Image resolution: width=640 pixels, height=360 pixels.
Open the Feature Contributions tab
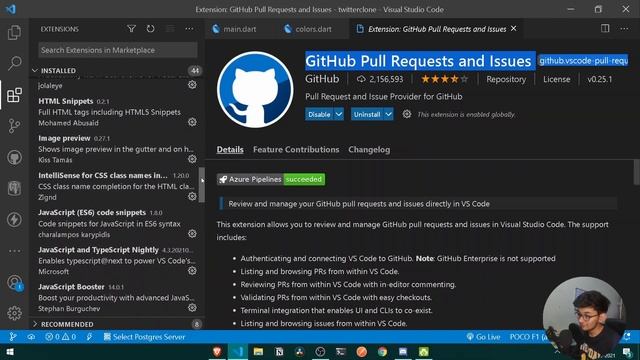pos(296,150)
